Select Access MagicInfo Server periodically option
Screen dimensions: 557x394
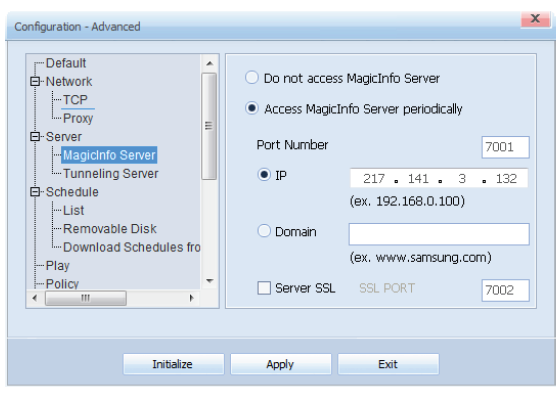252,108
